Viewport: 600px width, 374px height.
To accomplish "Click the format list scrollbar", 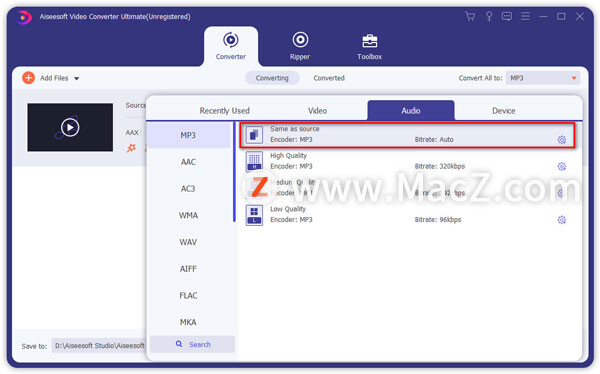I will click(x=234, y=172).
